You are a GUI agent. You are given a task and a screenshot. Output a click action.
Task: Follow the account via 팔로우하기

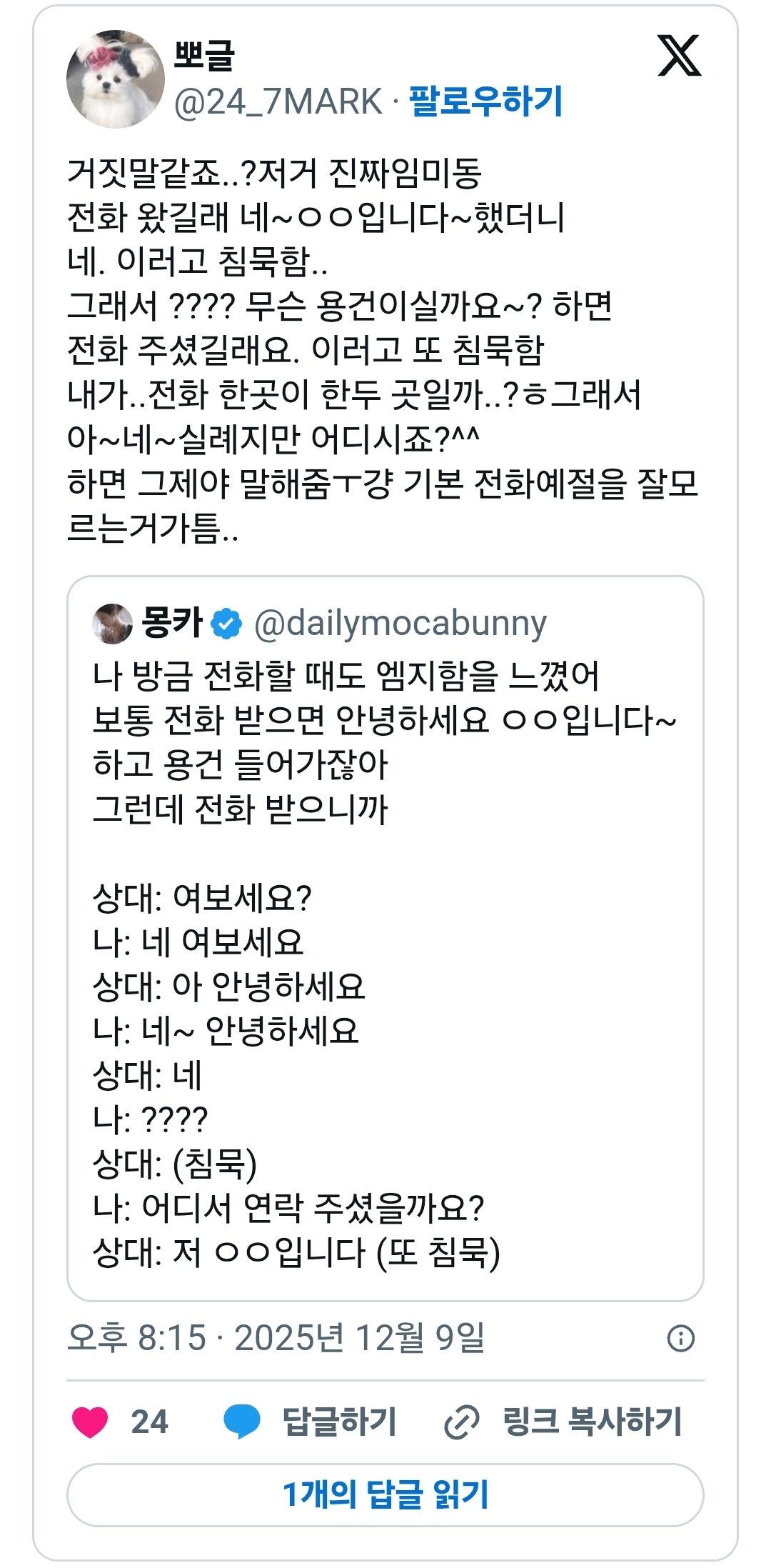tap(485, 101)
